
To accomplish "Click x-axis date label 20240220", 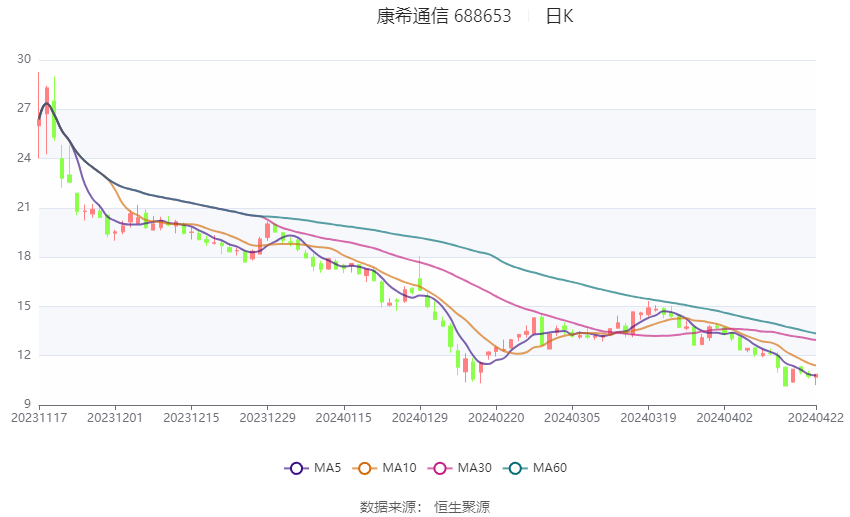I will click(x=496, y=418).
